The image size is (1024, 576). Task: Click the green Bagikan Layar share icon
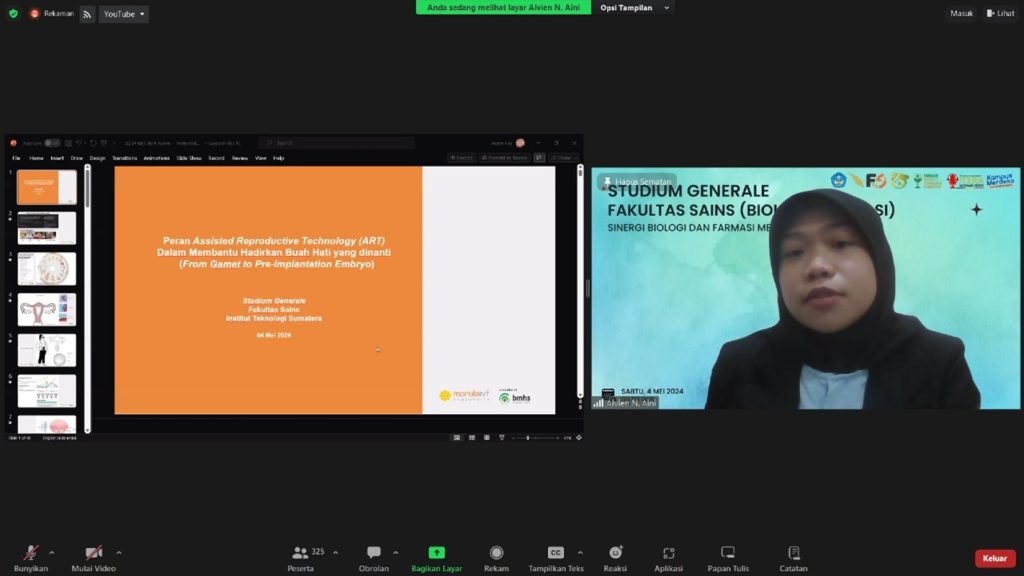[x=436, y=552]
